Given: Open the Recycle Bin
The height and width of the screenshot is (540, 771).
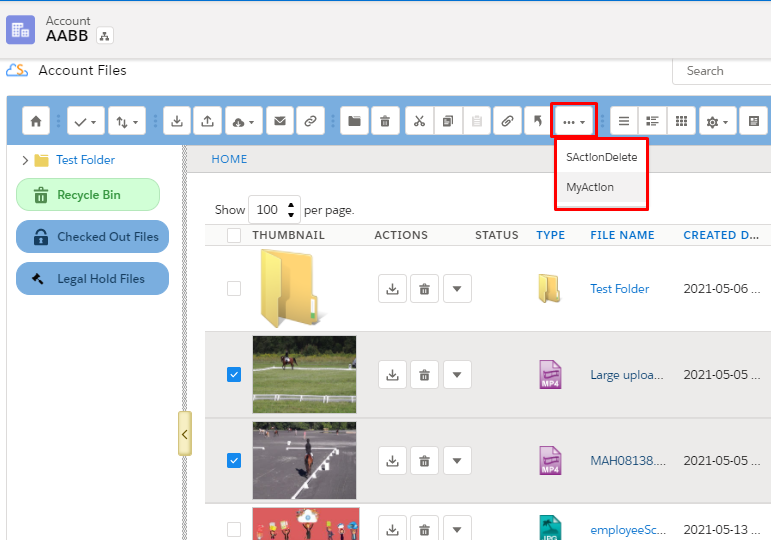Looking at the screenshot, I should (x=88, y=195).
